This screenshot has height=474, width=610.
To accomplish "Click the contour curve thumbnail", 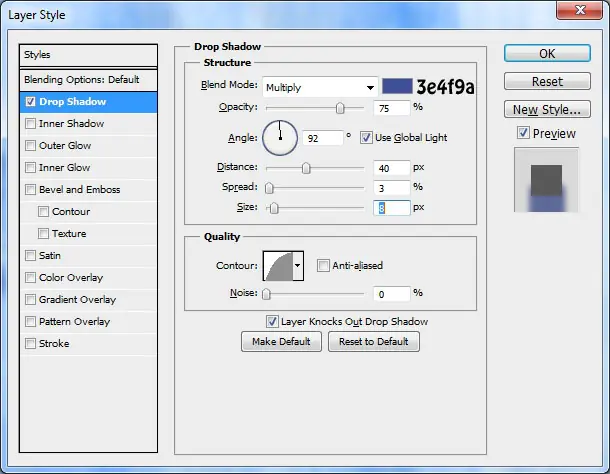I will pyautogui.click(x=278, y=266).
